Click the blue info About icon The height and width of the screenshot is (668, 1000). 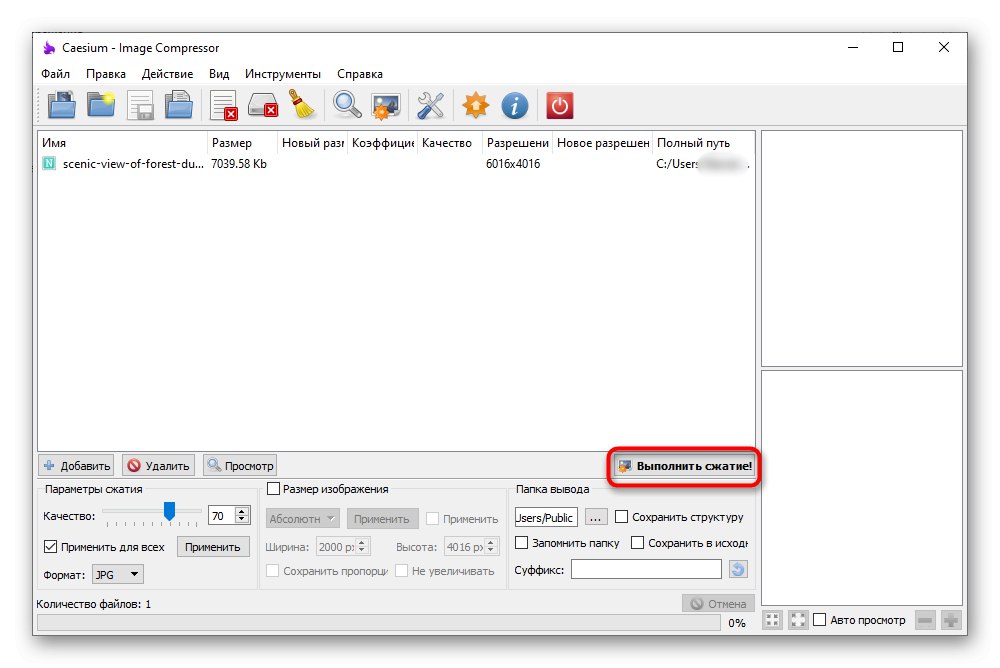(515, 105)
